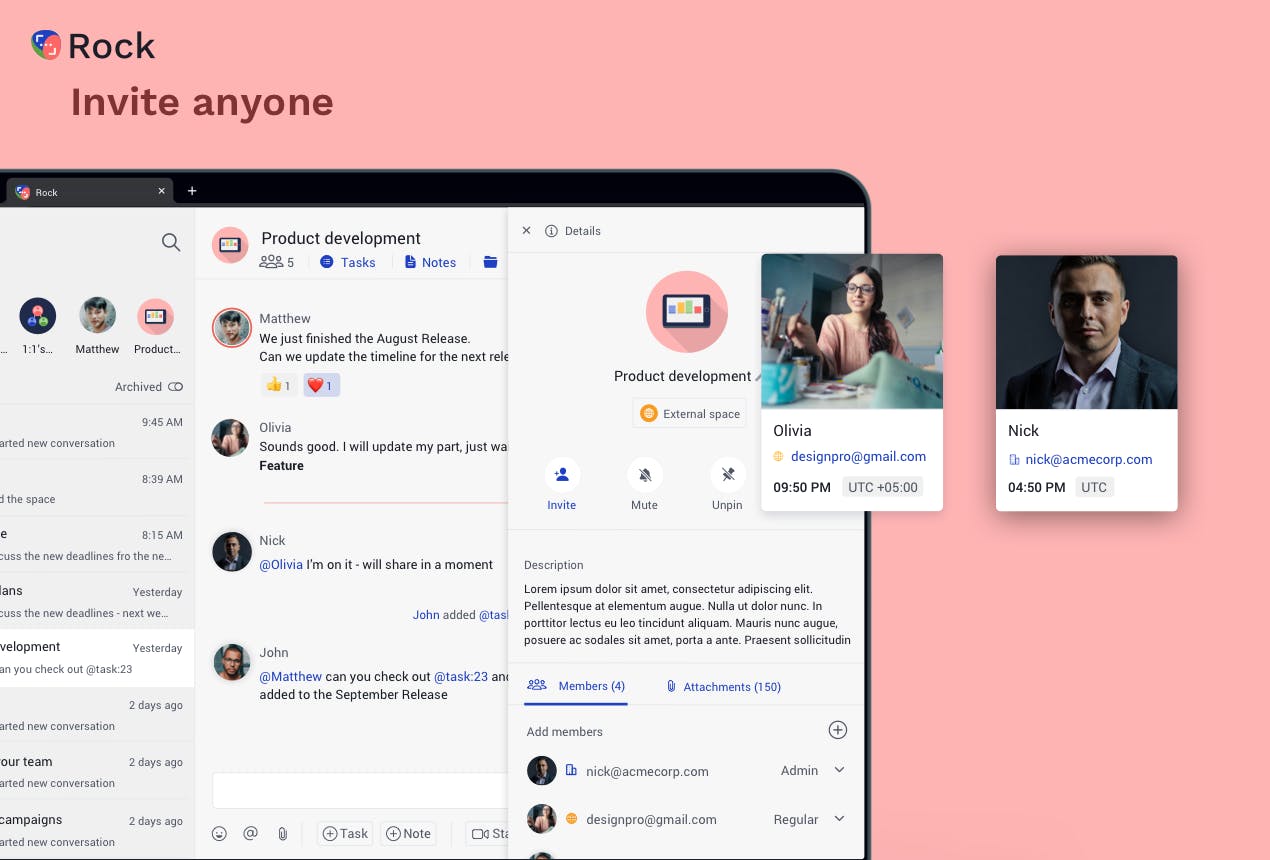Unpin the Product development space
Screen dimensions: 1270x860
tap(727, 485)
